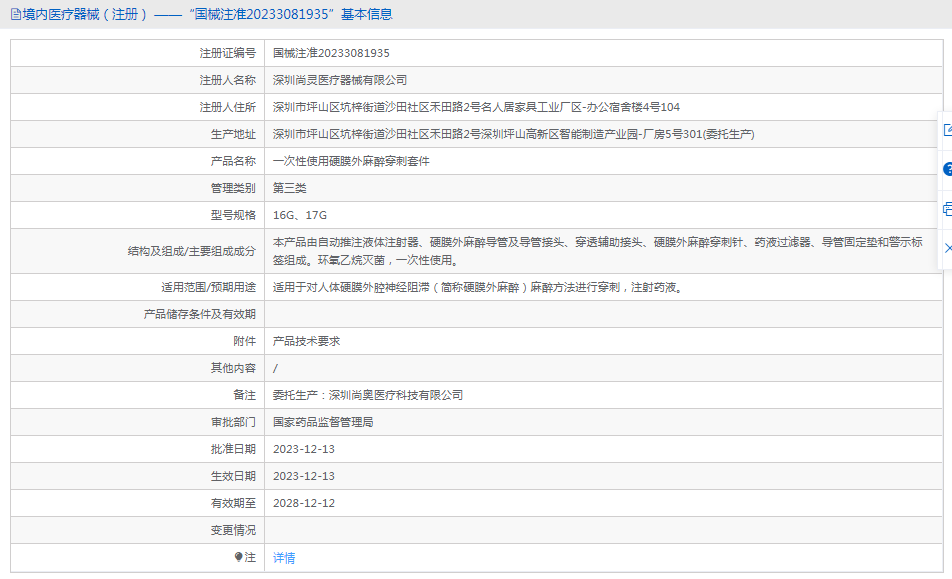Viewport: 952px width, 579px height.
Task: Open the edit/feedback icon on the side panel
Action: point(948,130)
